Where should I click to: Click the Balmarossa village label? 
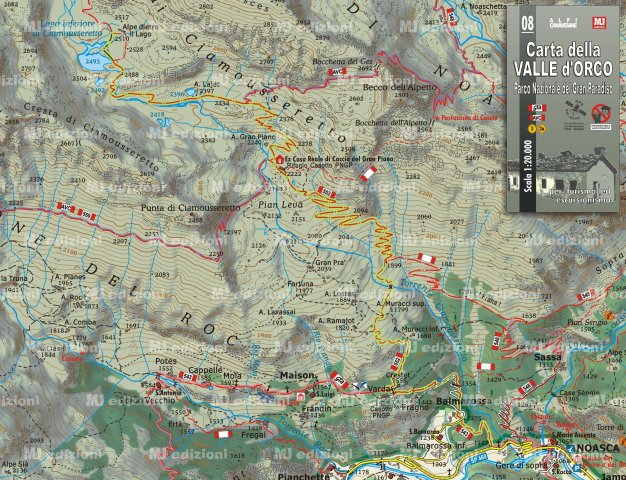tap(461, 402)
